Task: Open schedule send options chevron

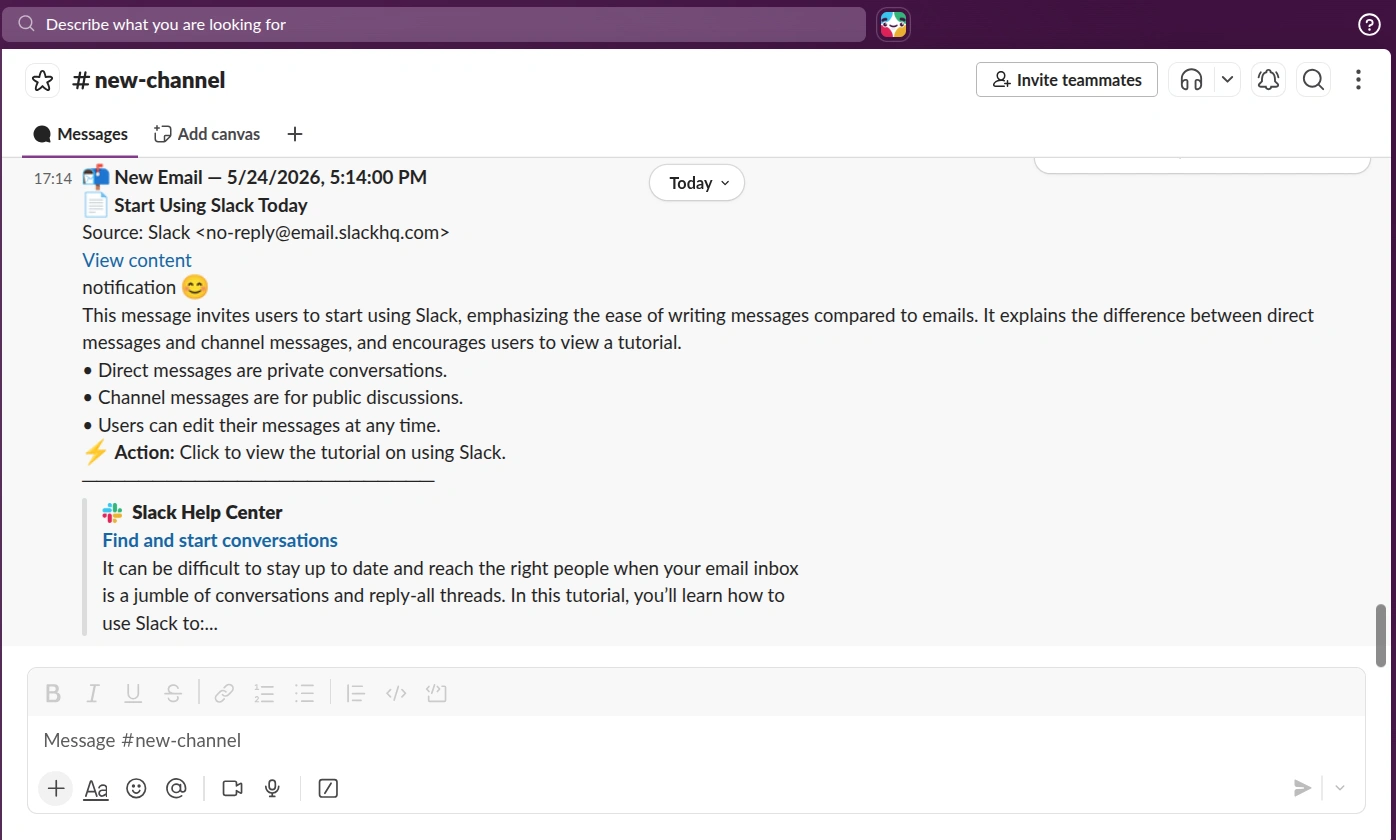Action: pos(1340,788)
